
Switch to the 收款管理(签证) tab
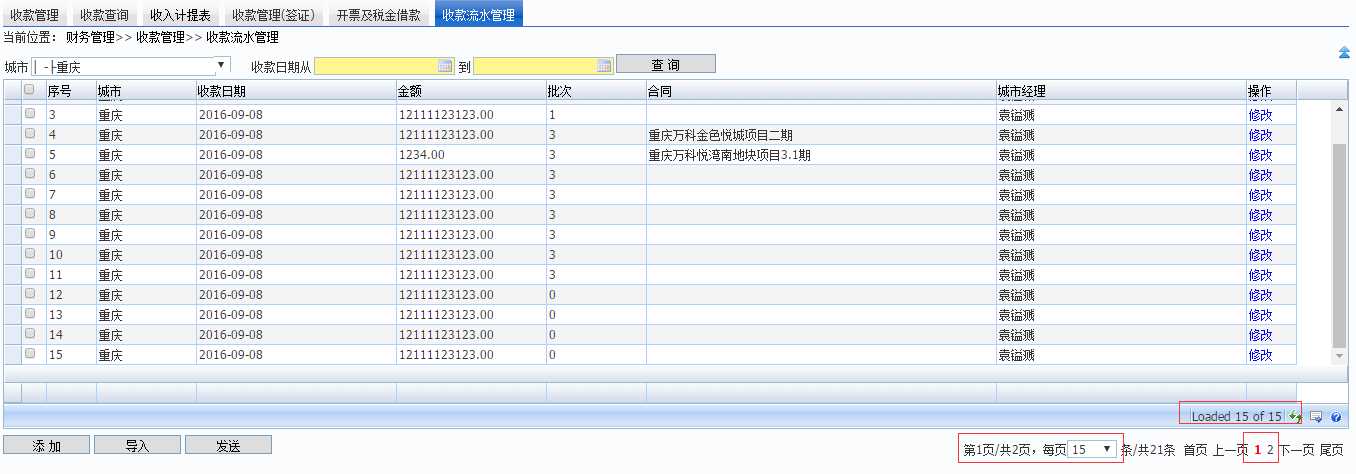[274, 14]
